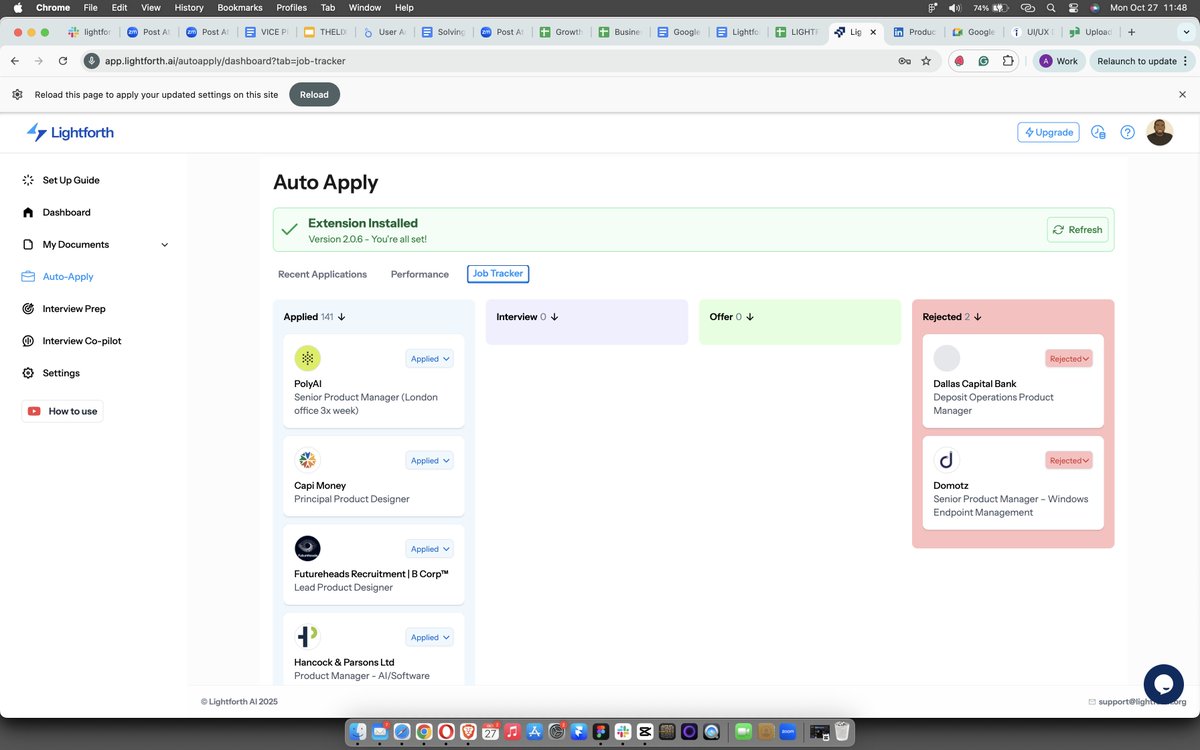Expand the My Documents chevron
Viewport: 1200px width, 750px height.
coord(165,245)
